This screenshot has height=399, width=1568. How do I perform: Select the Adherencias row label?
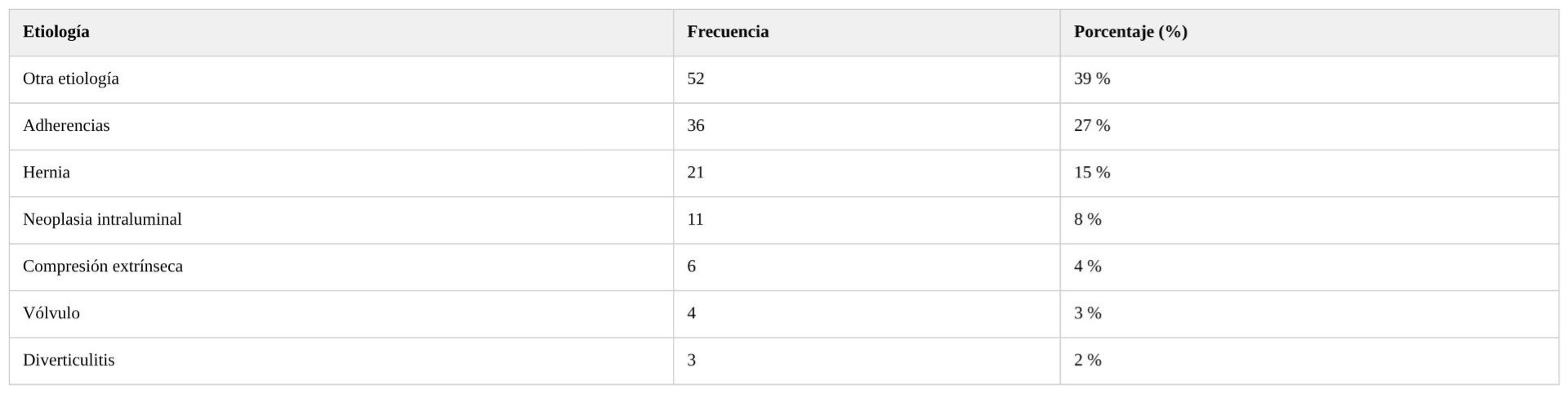[66, 126]
